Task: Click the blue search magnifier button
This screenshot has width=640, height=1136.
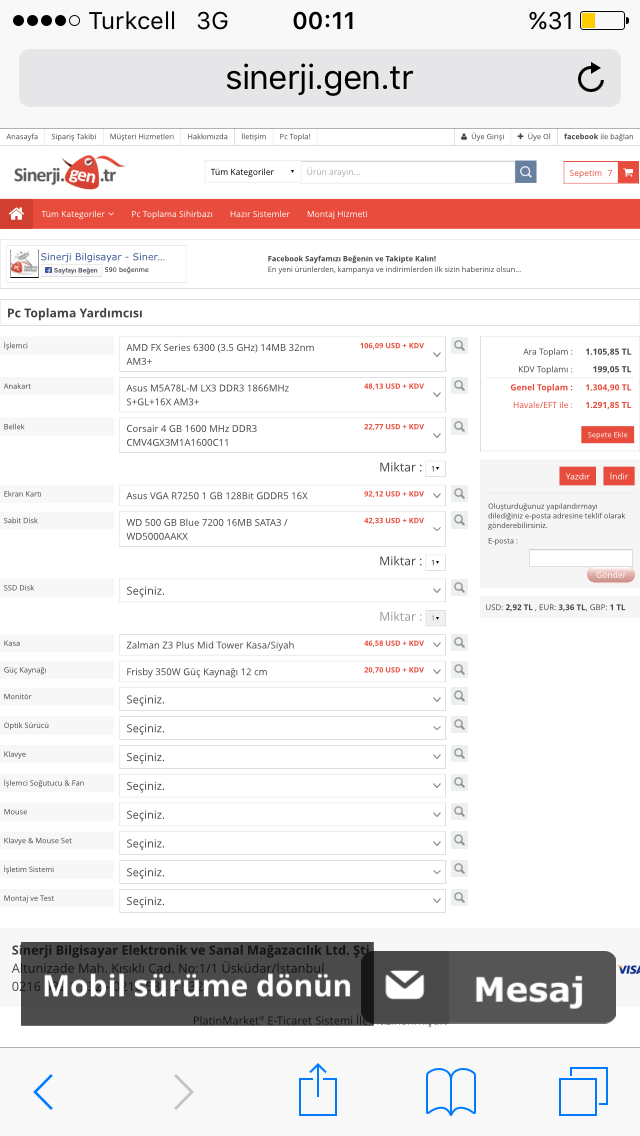Action: pos(525,172)
